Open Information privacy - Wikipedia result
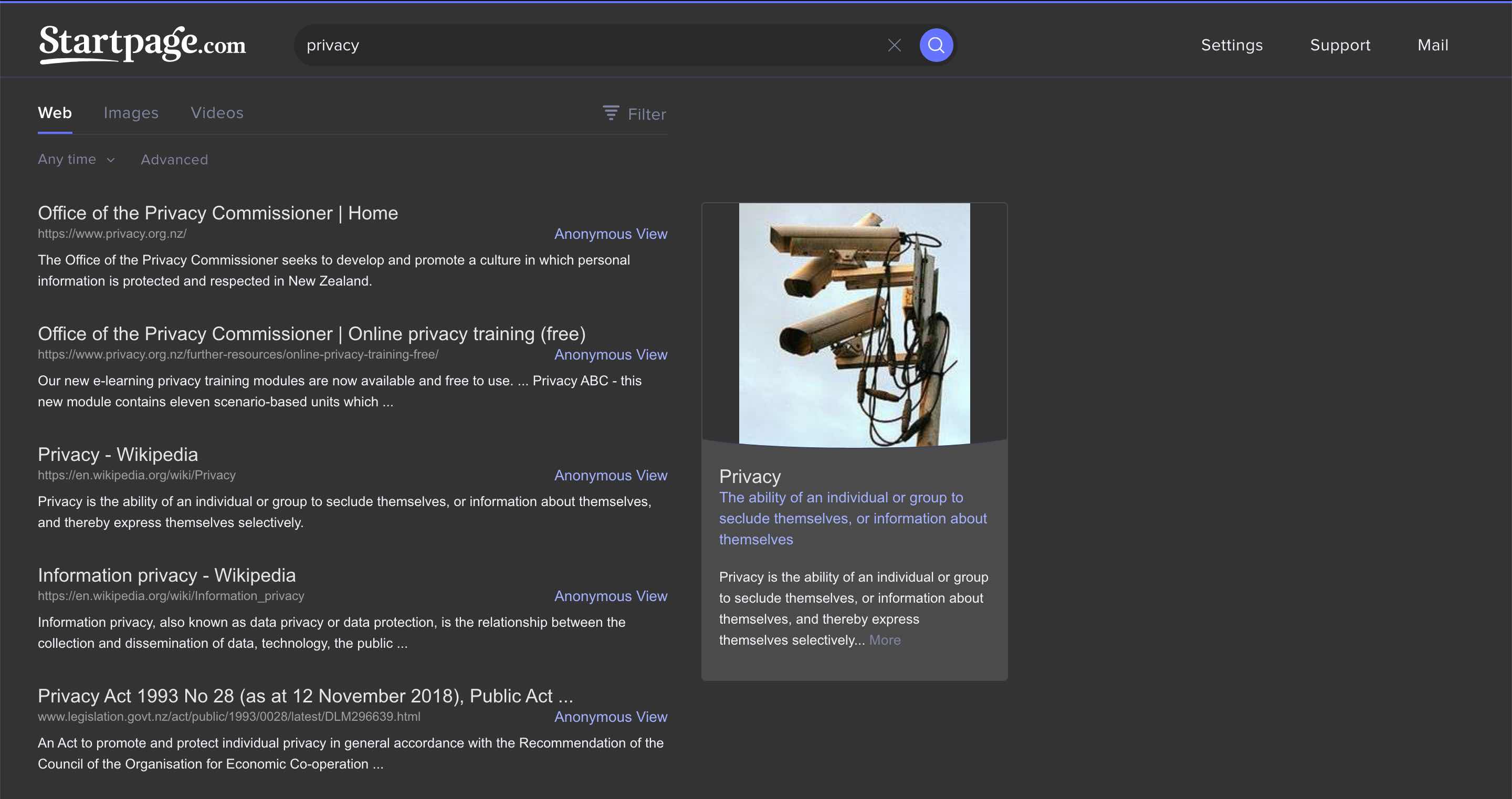 (x=167, y=575)
